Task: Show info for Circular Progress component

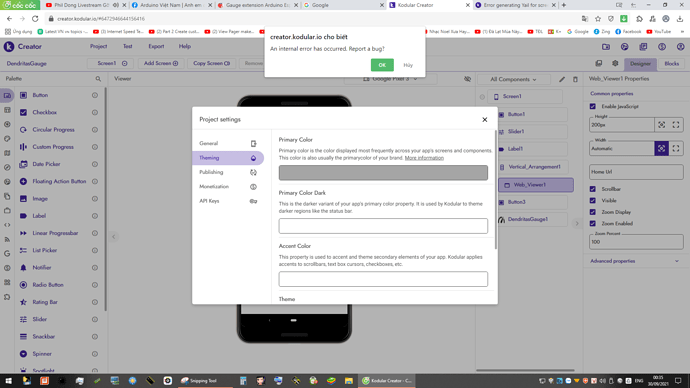Action: (x=95, y=130)
